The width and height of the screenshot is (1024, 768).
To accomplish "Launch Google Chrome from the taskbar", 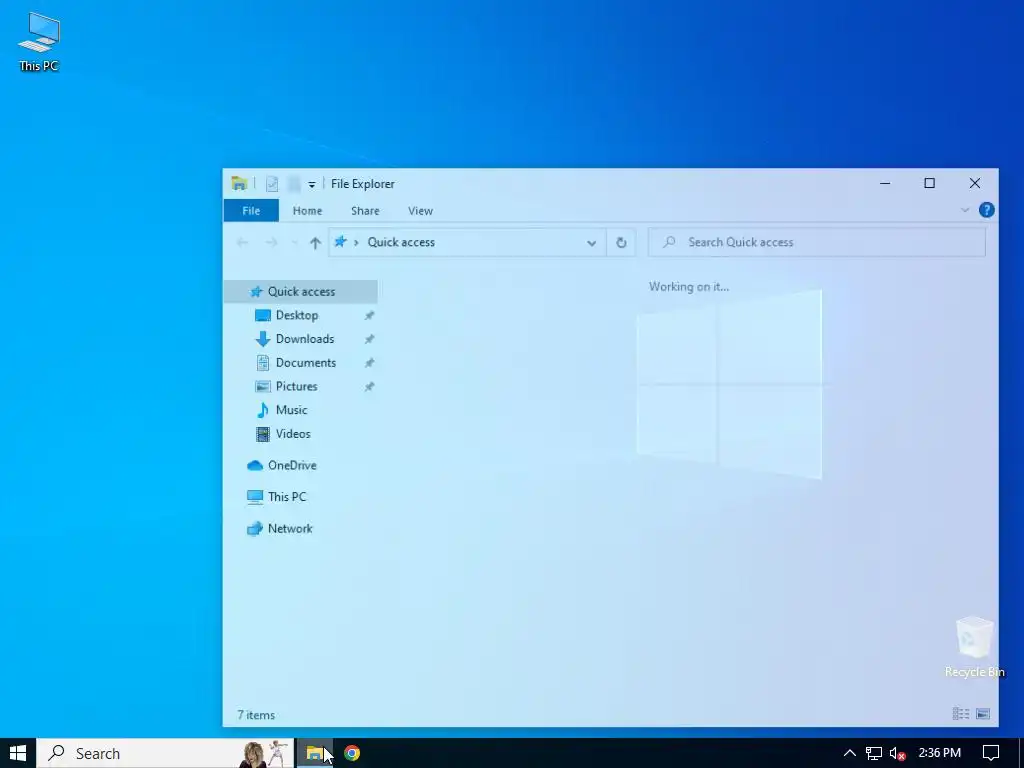I will (352, 753).
